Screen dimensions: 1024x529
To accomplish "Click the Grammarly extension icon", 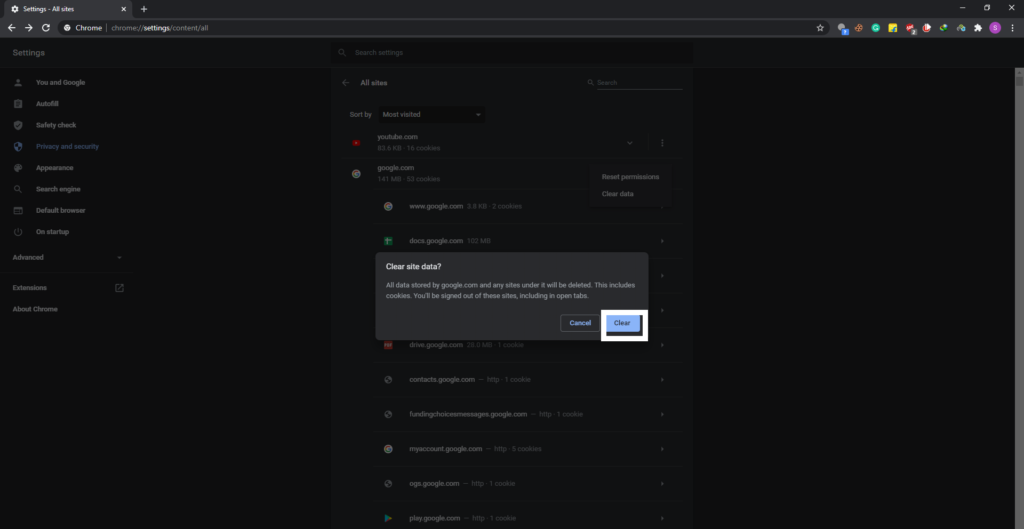I will (876, 28).
